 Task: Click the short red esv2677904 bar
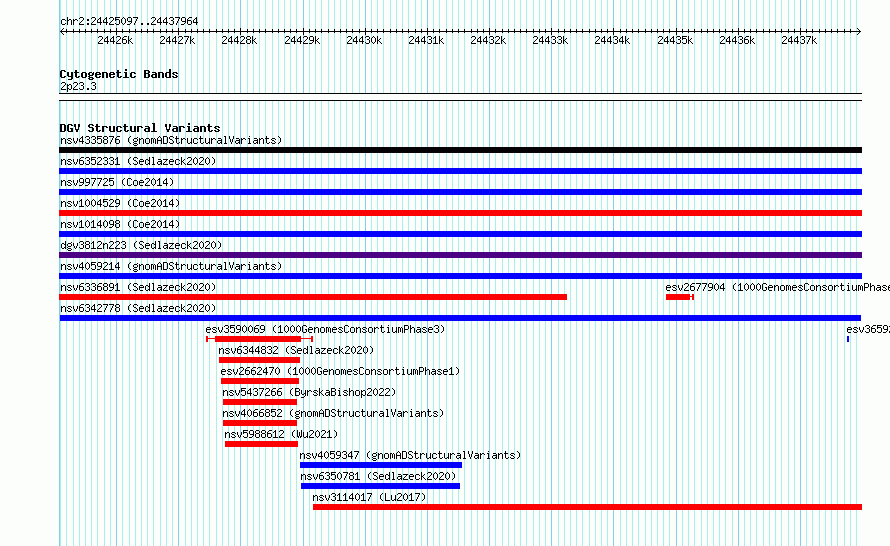679,297
